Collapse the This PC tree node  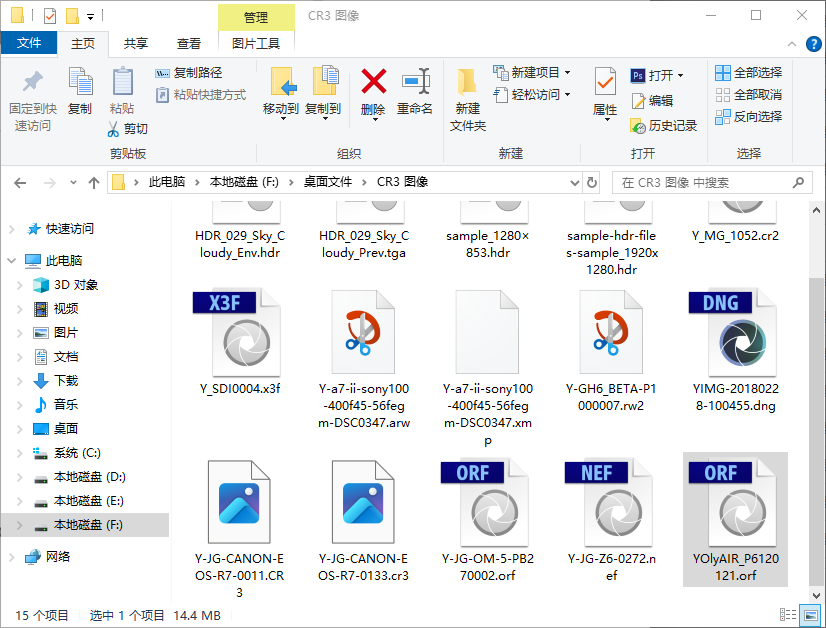11,261
